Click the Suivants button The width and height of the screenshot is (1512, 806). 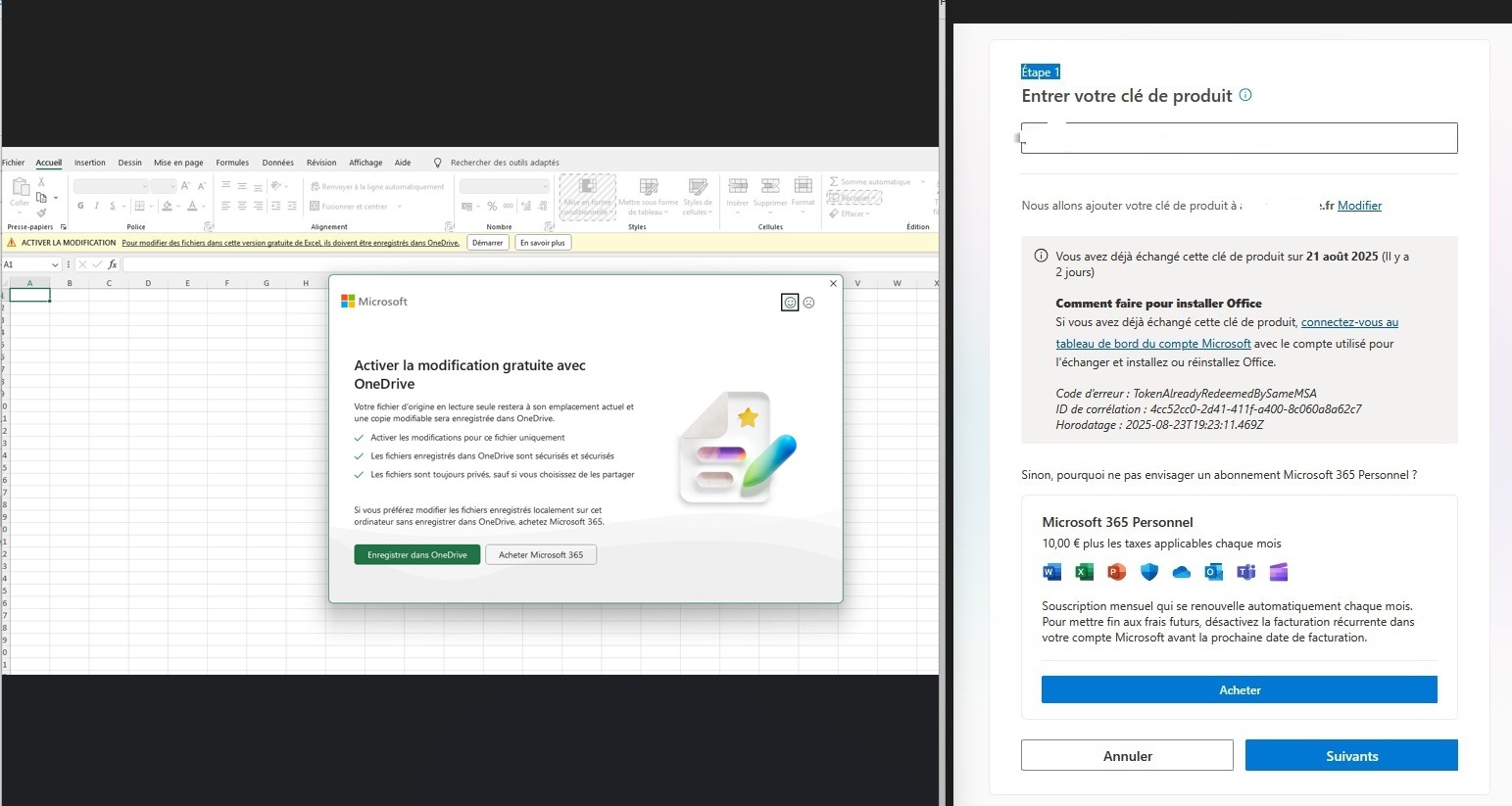click(1351, 755)
